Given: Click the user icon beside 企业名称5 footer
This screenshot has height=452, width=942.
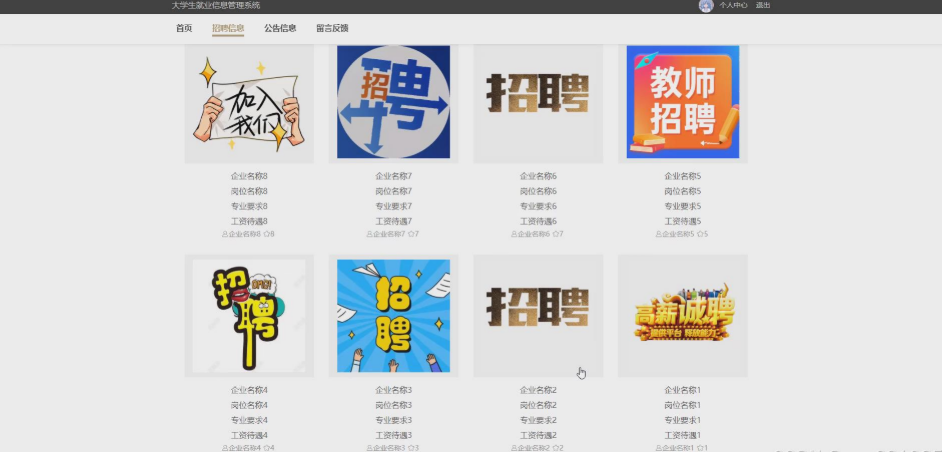Looking at the screenshot, I should [x=658, y=234].
